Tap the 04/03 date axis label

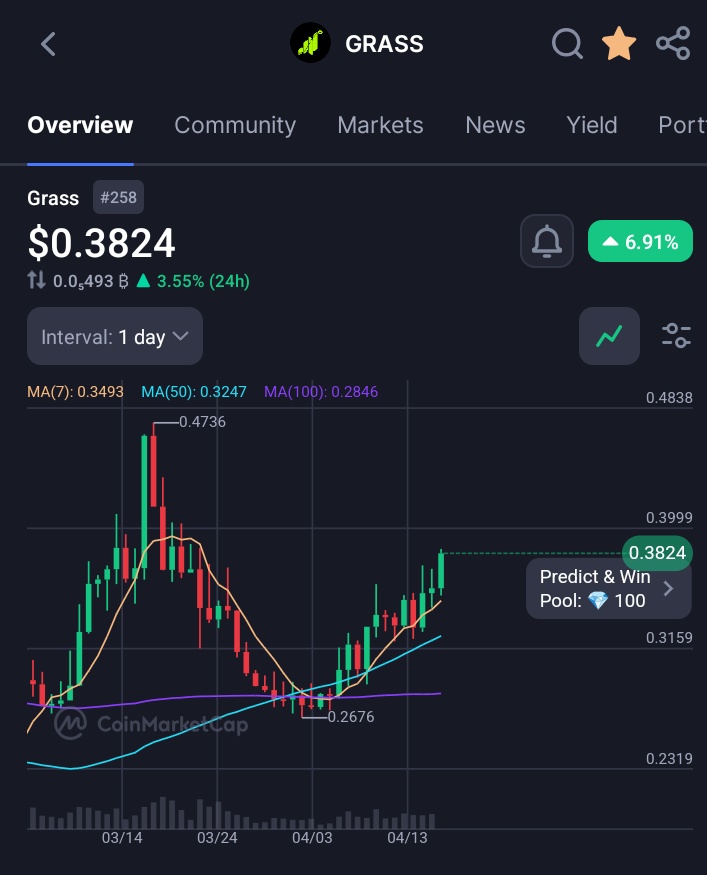[x=312, y=838]
